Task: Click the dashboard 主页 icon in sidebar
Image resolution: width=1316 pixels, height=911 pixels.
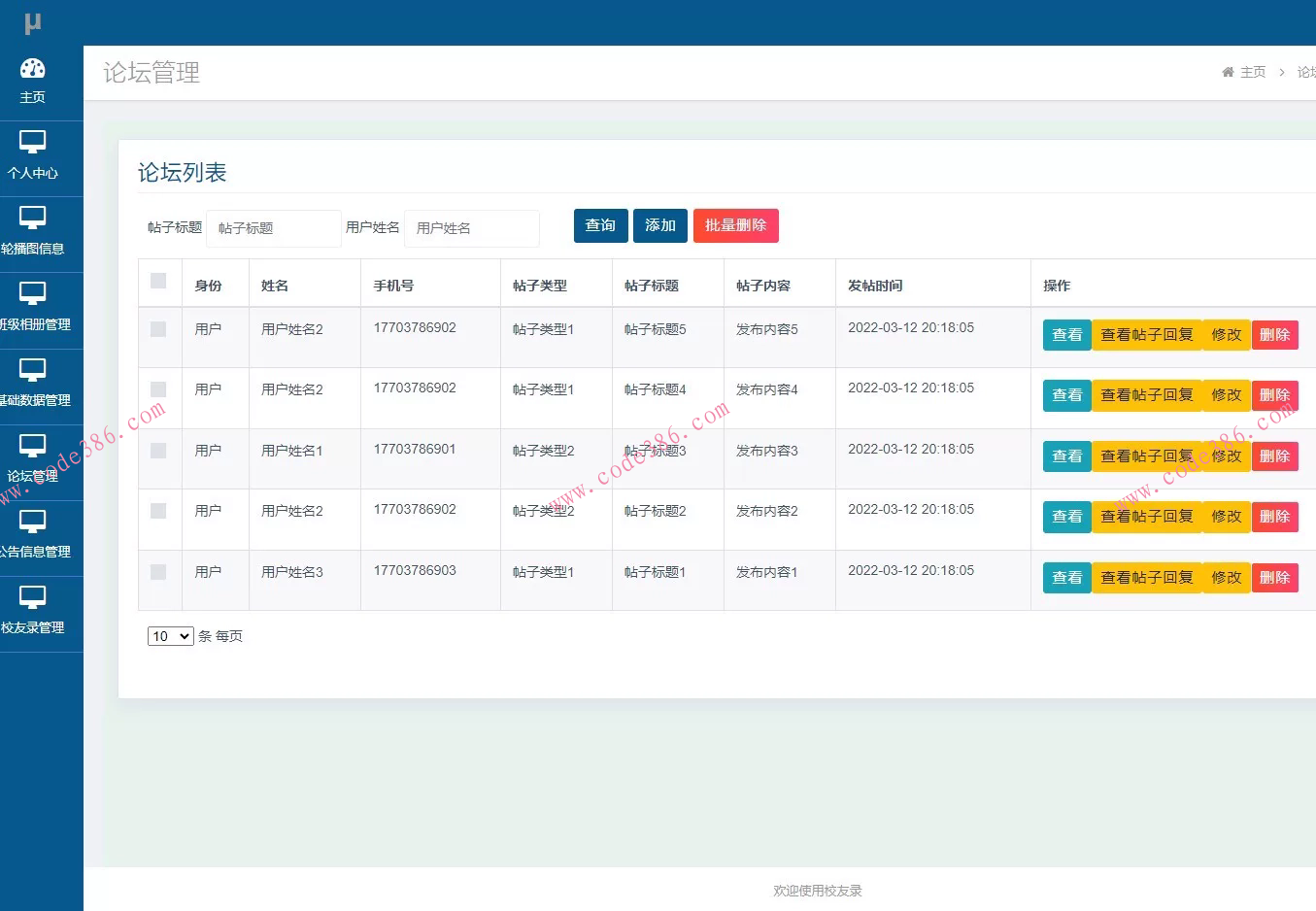Action: coord(33,69)
